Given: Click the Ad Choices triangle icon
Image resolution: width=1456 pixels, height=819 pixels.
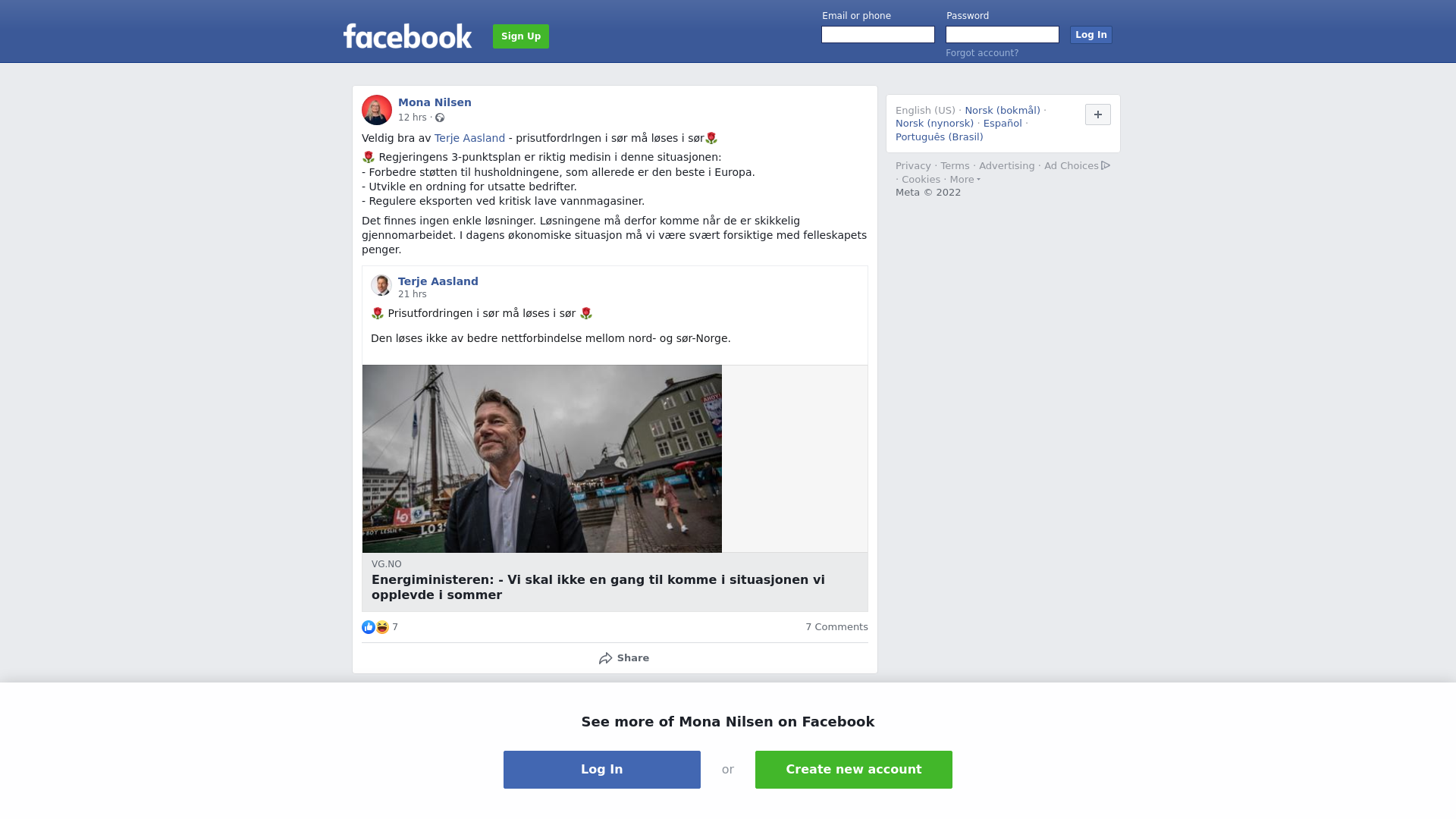Looking at the screenshot, I should (1106, 165).
